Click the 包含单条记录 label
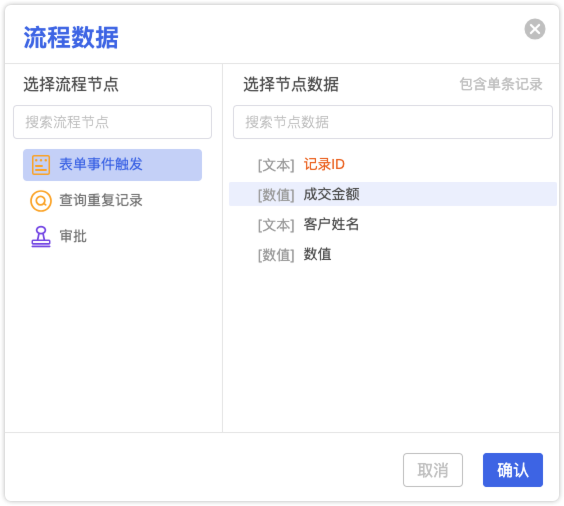The width and height of the screenshot is (564, 506). point(501,84)
